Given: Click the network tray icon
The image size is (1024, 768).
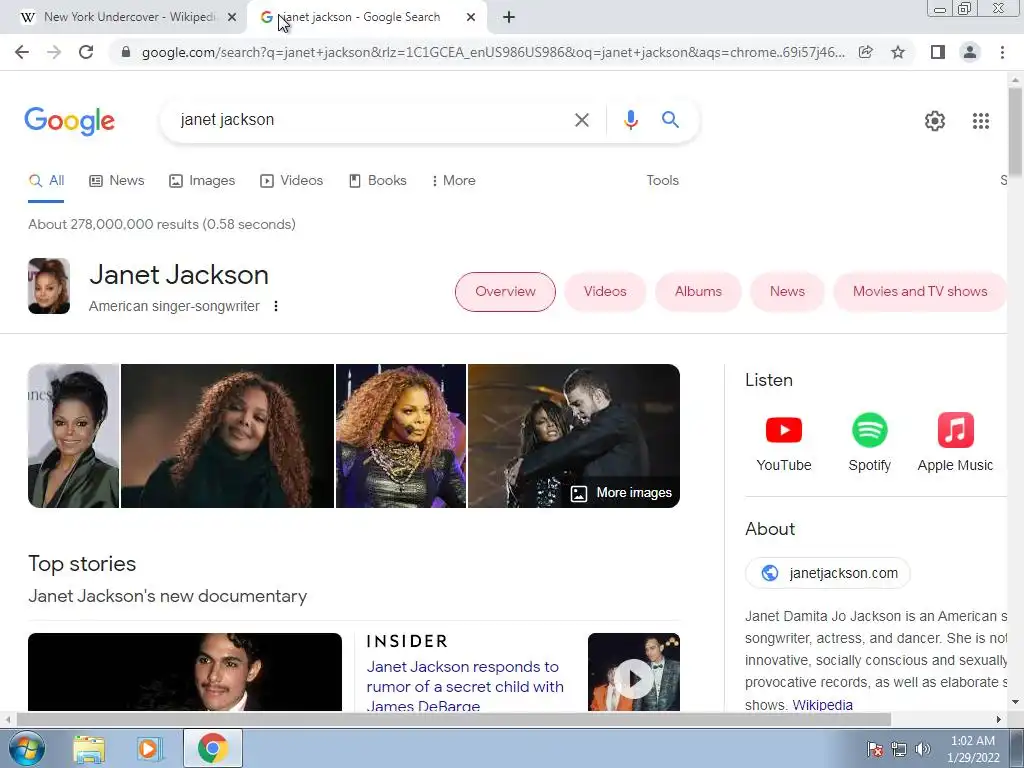Looking at the screenshot, I should point(899,749).
